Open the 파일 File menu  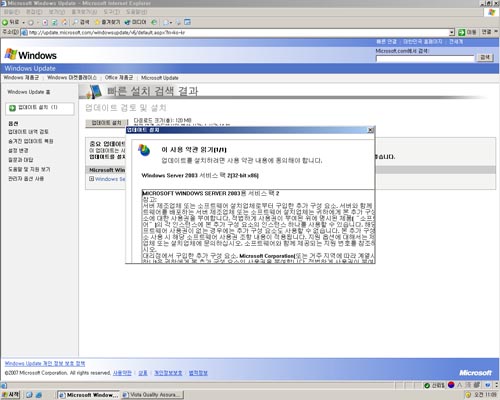[11, 12]
